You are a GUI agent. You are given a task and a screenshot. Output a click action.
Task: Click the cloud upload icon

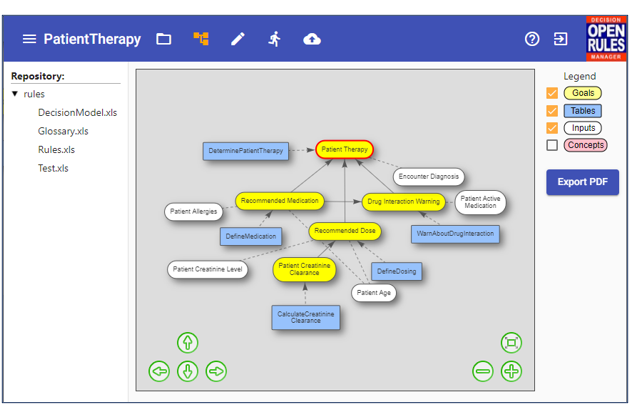pos(312,39)
